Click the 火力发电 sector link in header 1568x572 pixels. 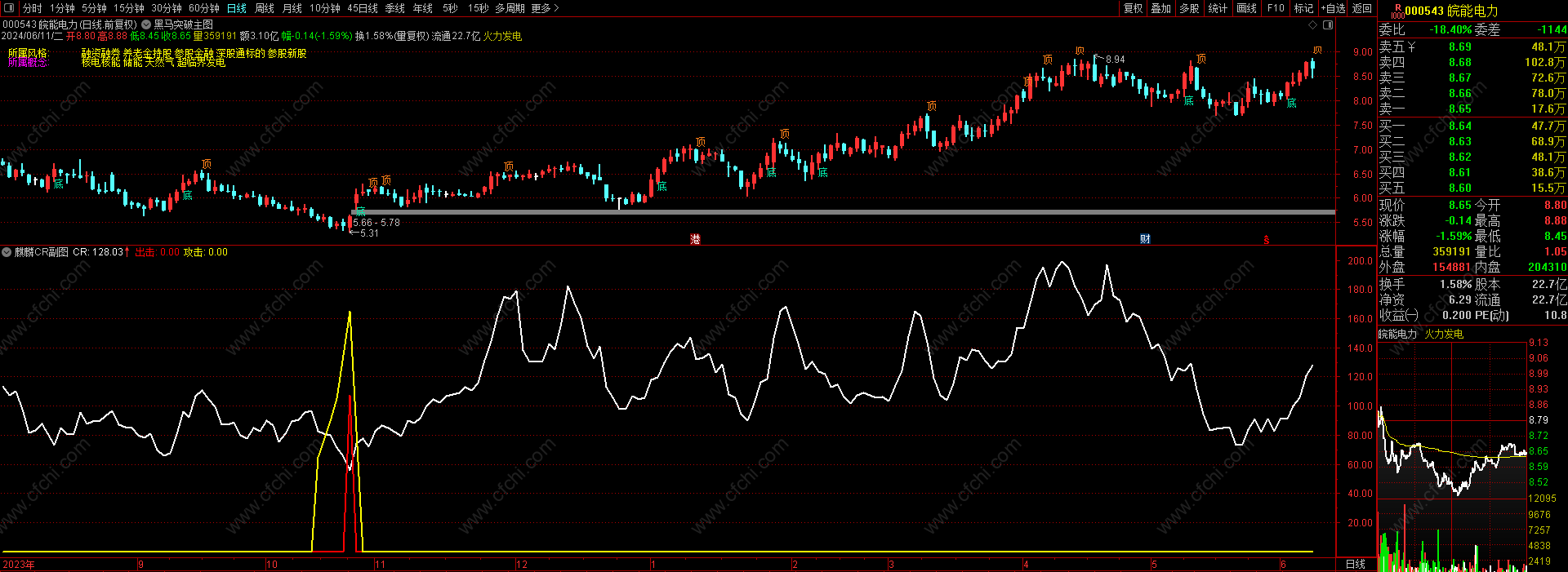click(502, 36)
